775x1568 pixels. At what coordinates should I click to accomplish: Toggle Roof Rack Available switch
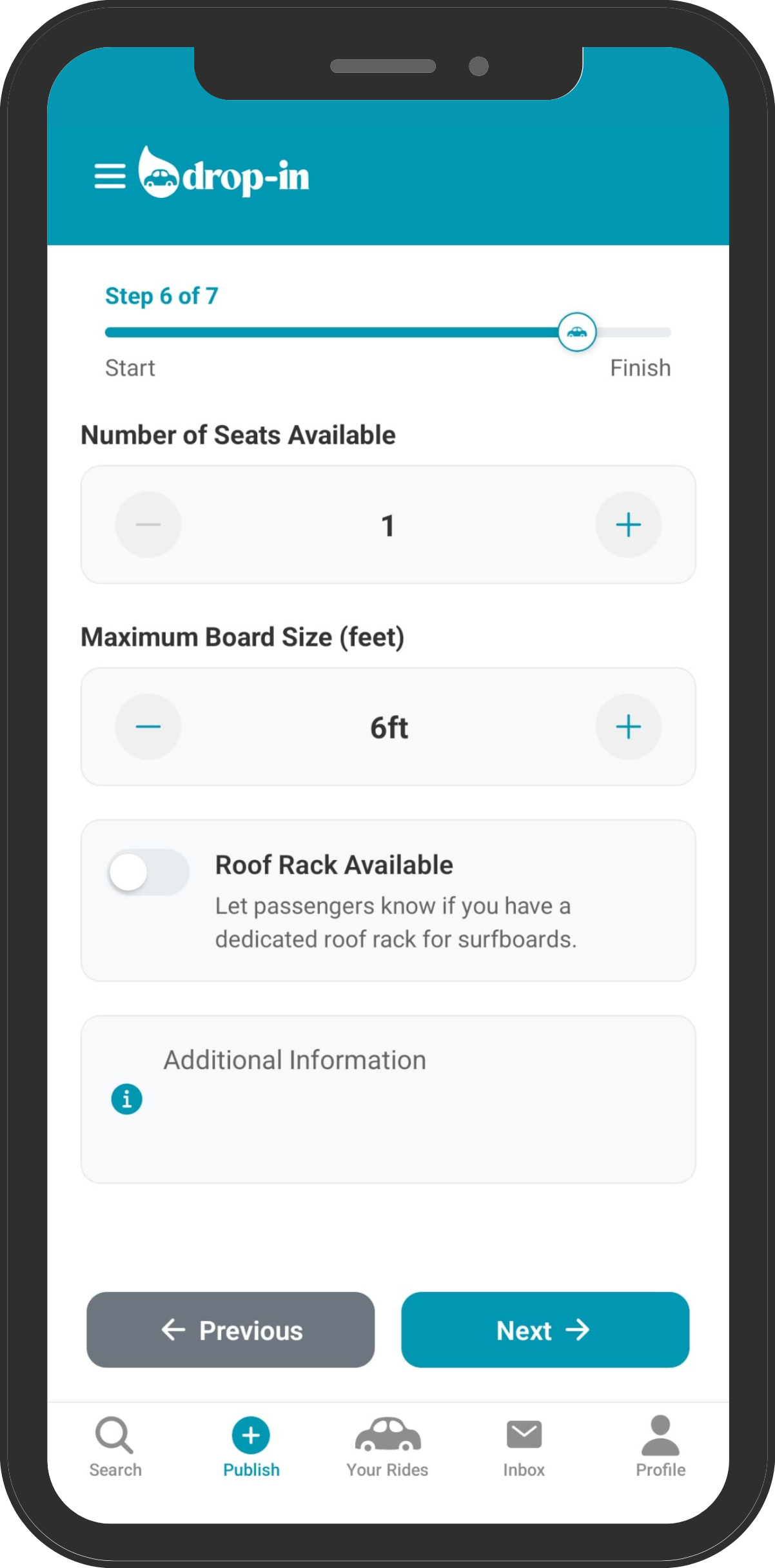149,872
